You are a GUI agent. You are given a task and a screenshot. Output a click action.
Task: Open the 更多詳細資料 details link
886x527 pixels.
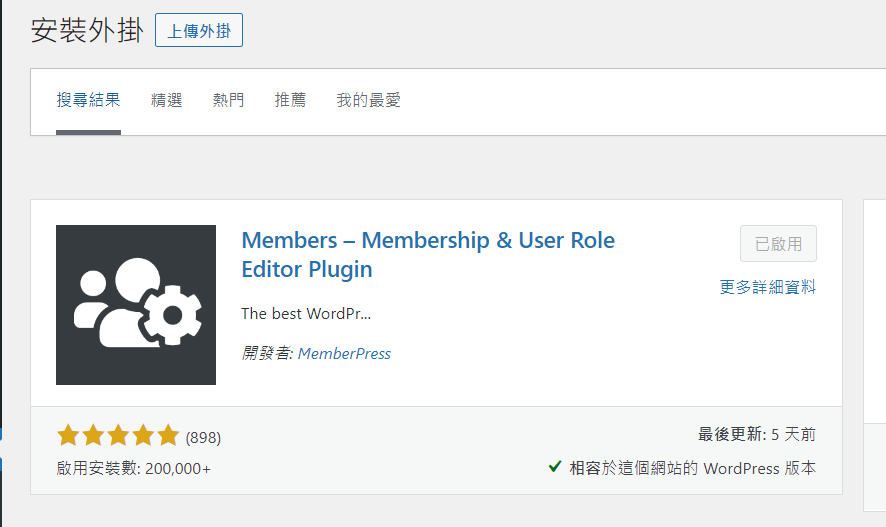pos(767,287)
